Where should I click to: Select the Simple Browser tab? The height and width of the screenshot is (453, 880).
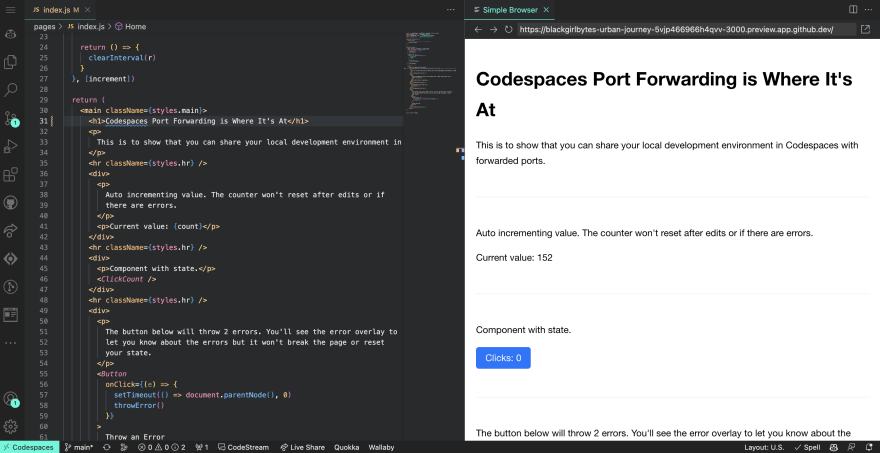[x=508, y=9]
